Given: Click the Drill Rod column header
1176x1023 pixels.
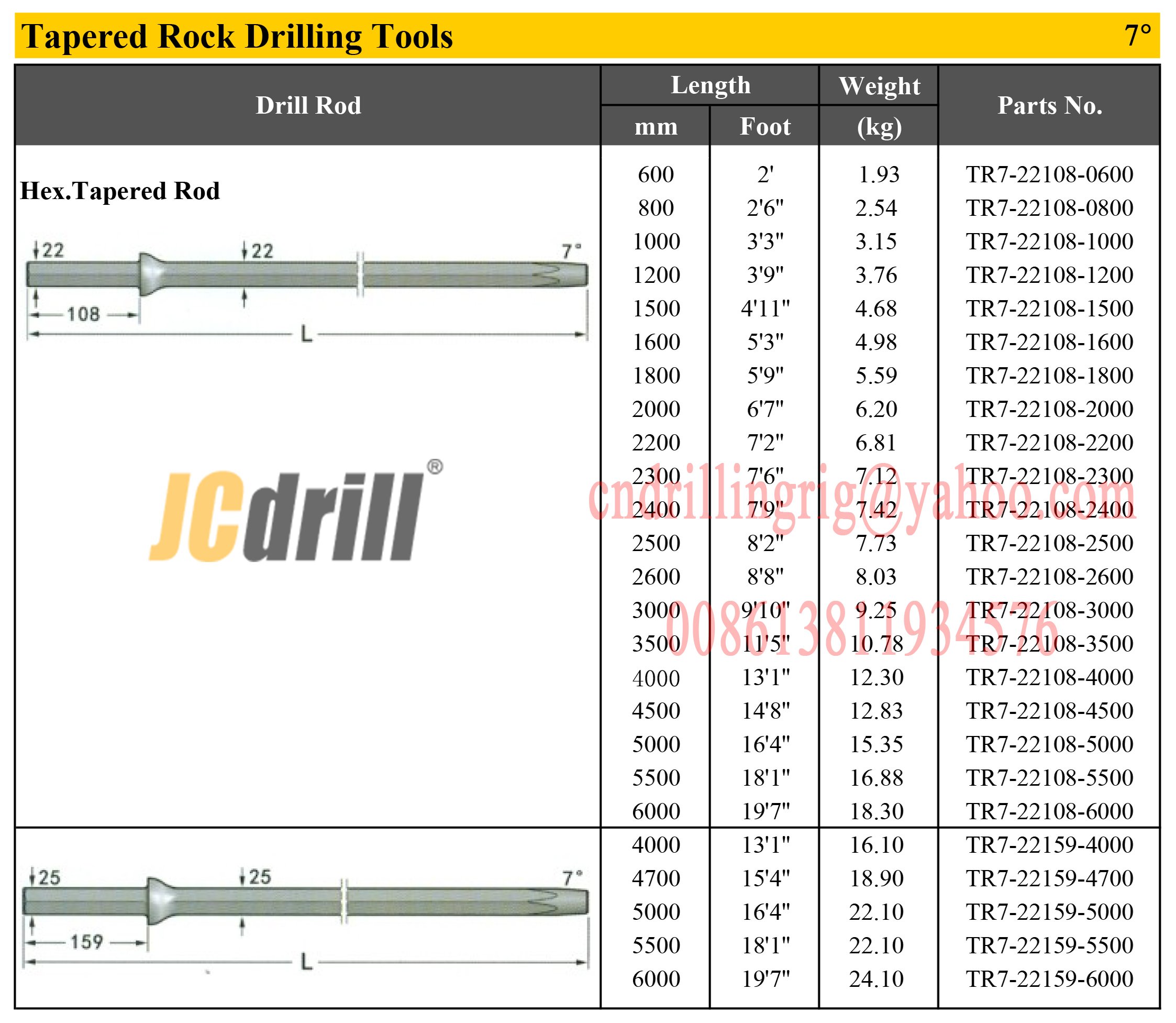Looking at the screenshot, I should (308, 106).
